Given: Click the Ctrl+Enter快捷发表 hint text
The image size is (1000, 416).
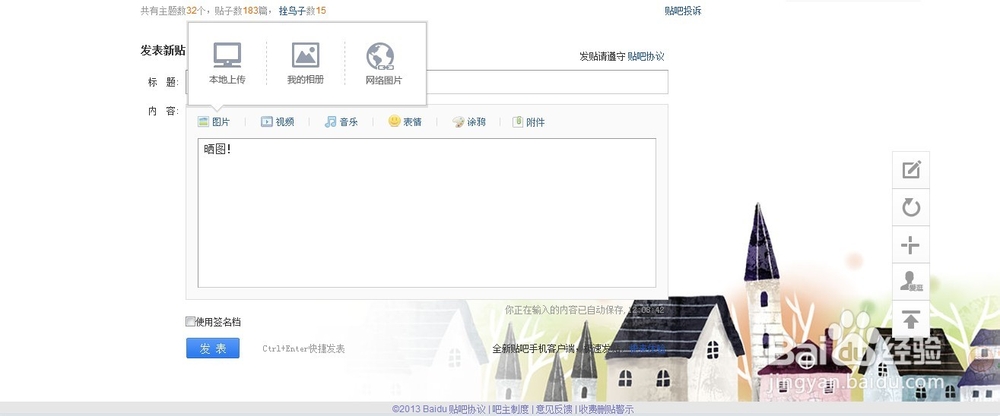Looking at the screenshot, I should click(304, 349).
